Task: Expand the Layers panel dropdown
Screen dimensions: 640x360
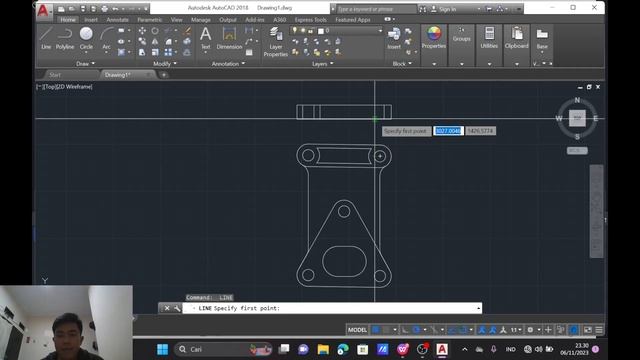Action: (x=322, y=64)
